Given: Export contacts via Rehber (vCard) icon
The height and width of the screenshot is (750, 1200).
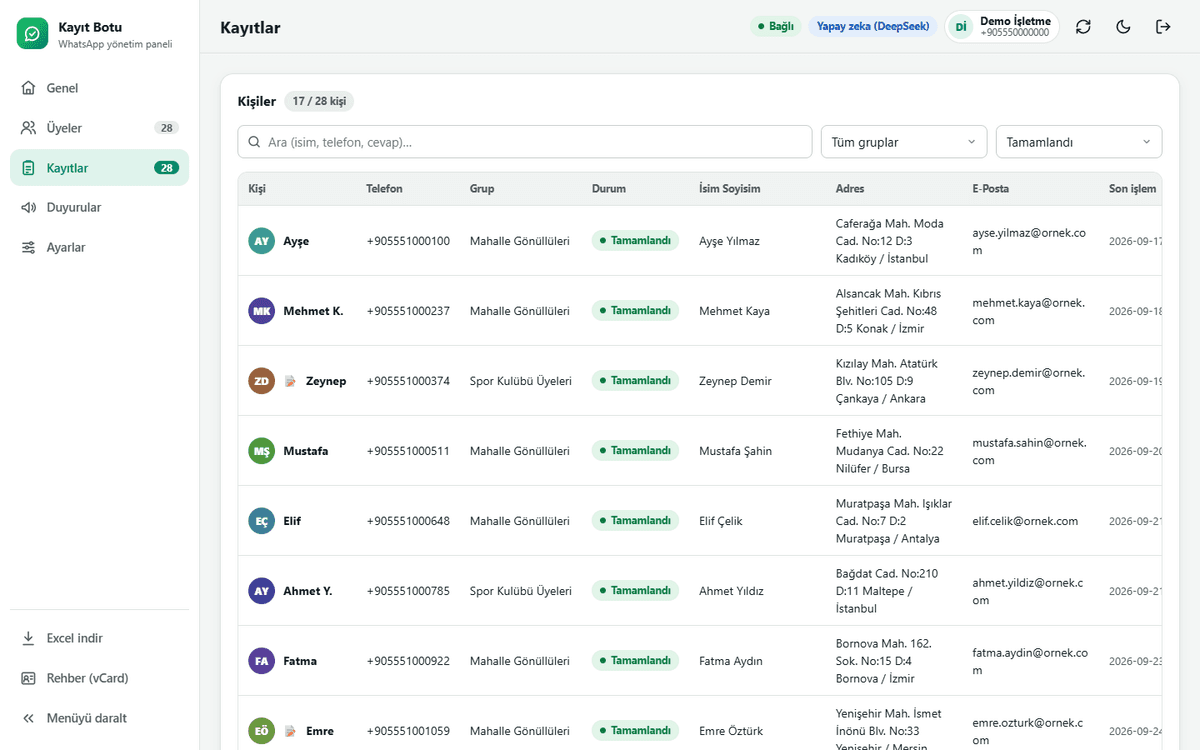Looking at the screenshot, I should (x=29, y=678).
